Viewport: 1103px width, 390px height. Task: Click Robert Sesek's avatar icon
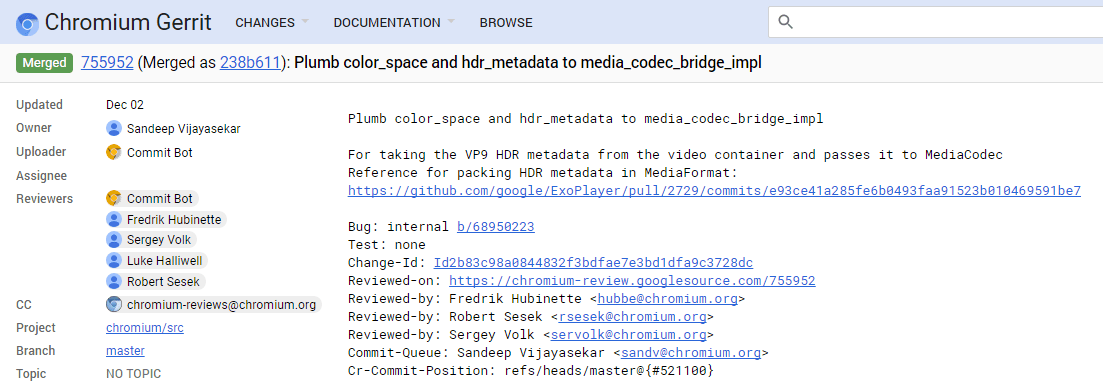coord(114,282)
